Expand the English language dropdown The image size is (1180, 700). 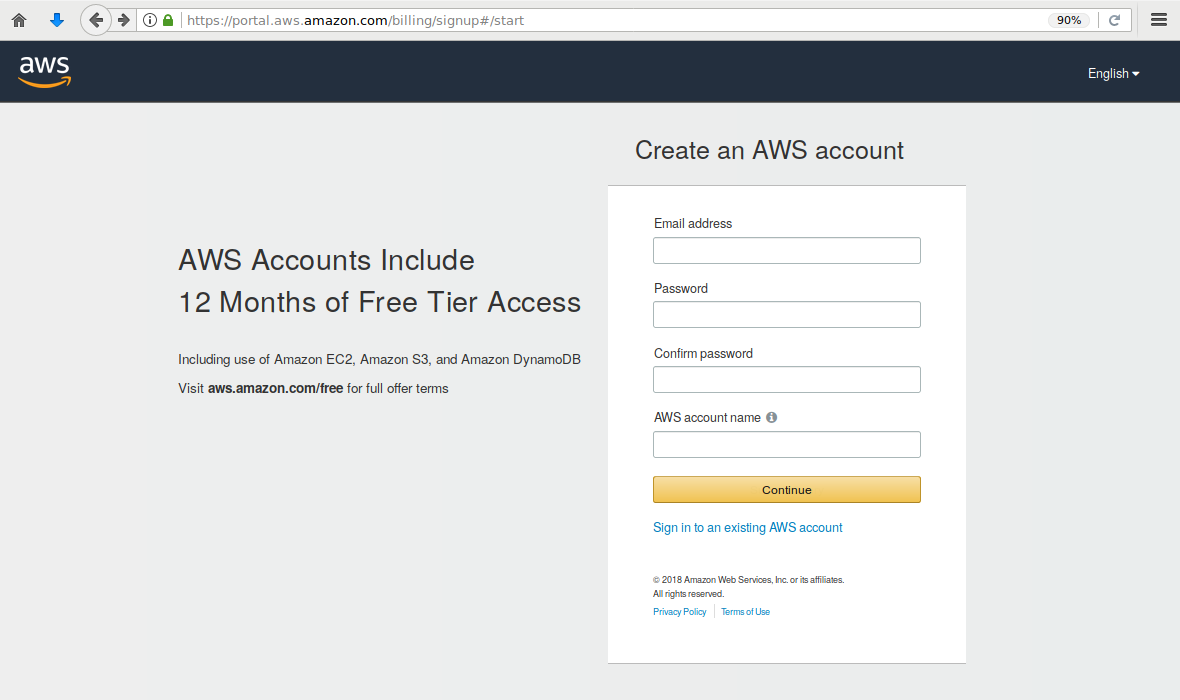(x=1113, y=73)
